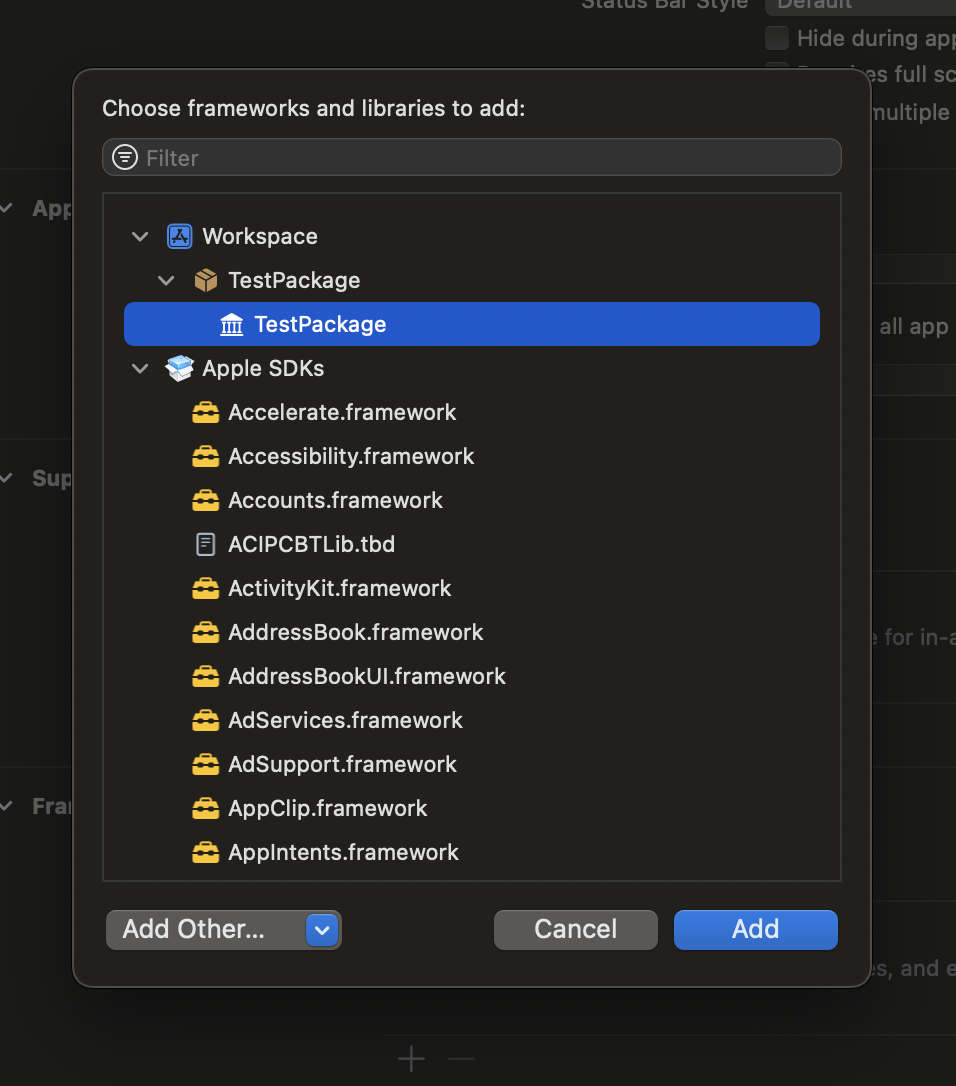Click the Cancel button
This screenshot has height=1086, width=956.
pyautogui.click(x=575, y=930)
